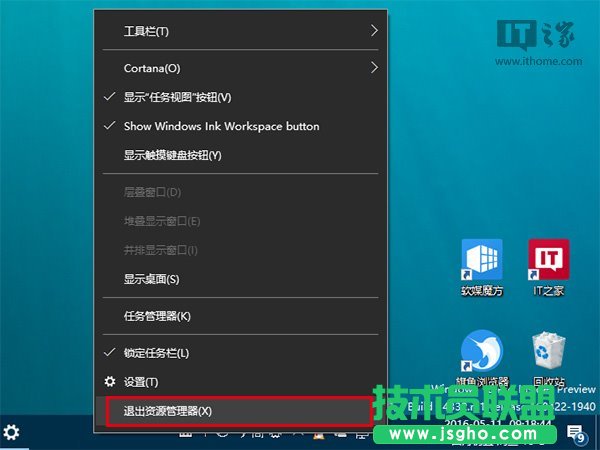Click the greyed 层叠窗口(D) item
600x450 pixels.
tap(152, 192)
